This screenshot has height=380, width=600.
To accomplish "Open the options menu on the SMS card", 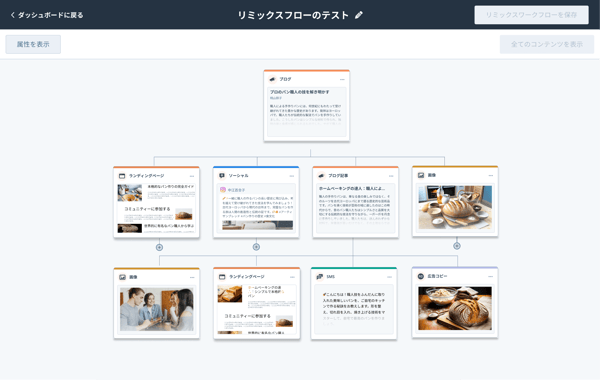I will (x=390, y=277).
